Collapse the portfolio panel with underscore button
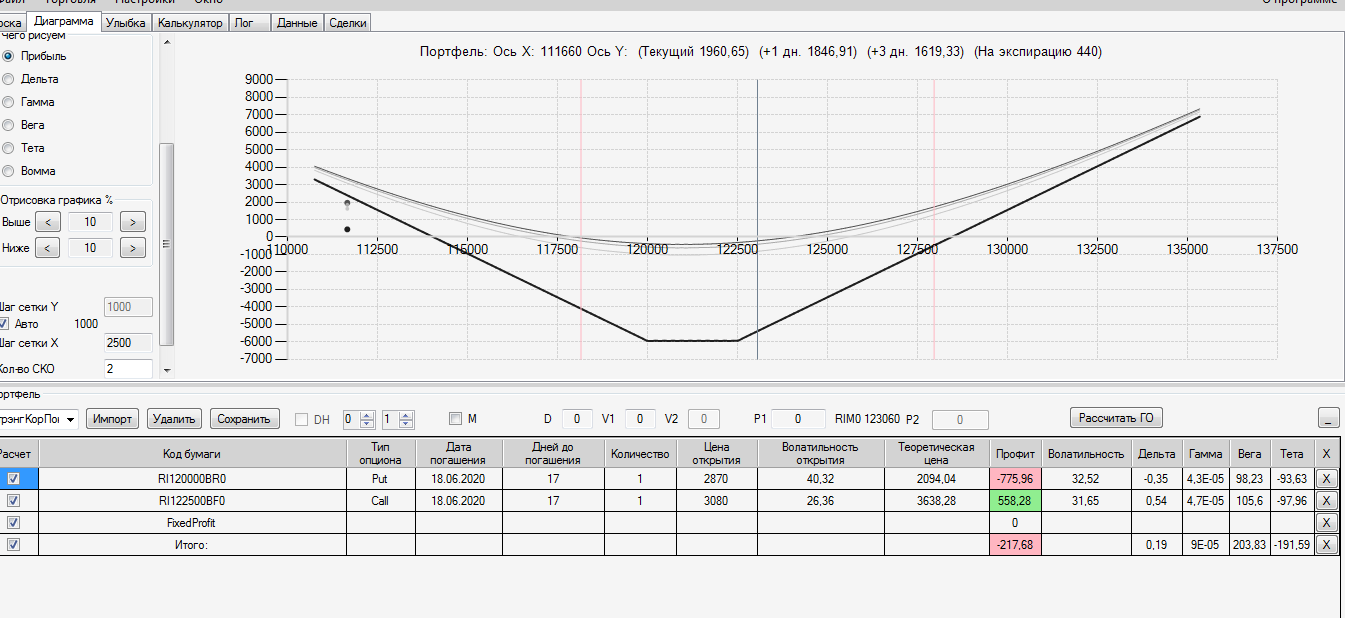 (1329, 418)
